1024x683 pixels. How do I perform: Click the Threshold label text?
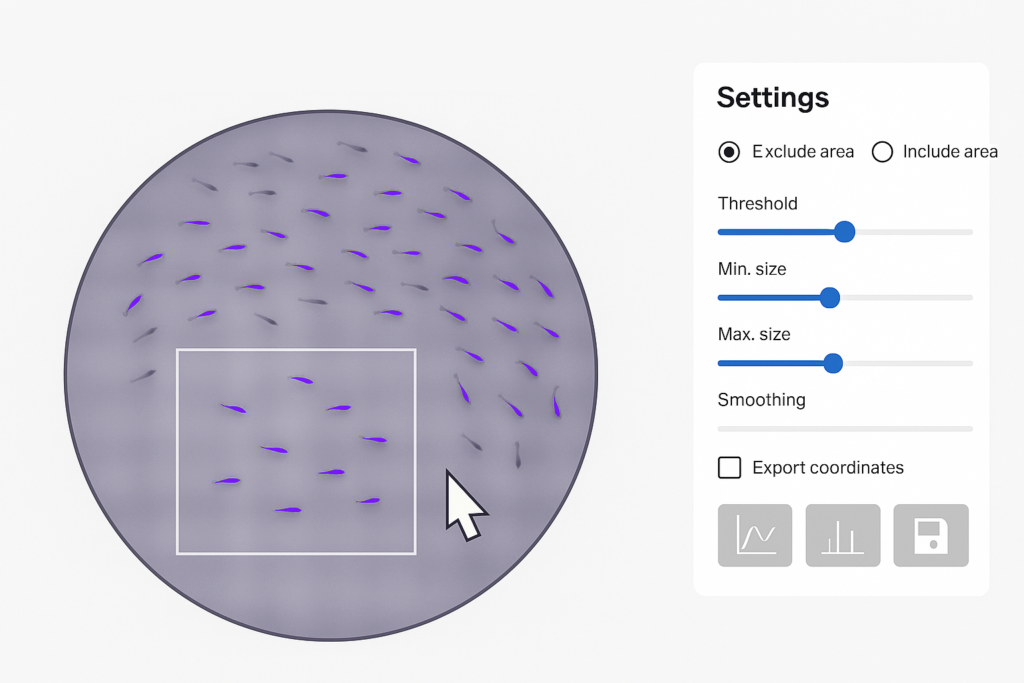point(757,203)
